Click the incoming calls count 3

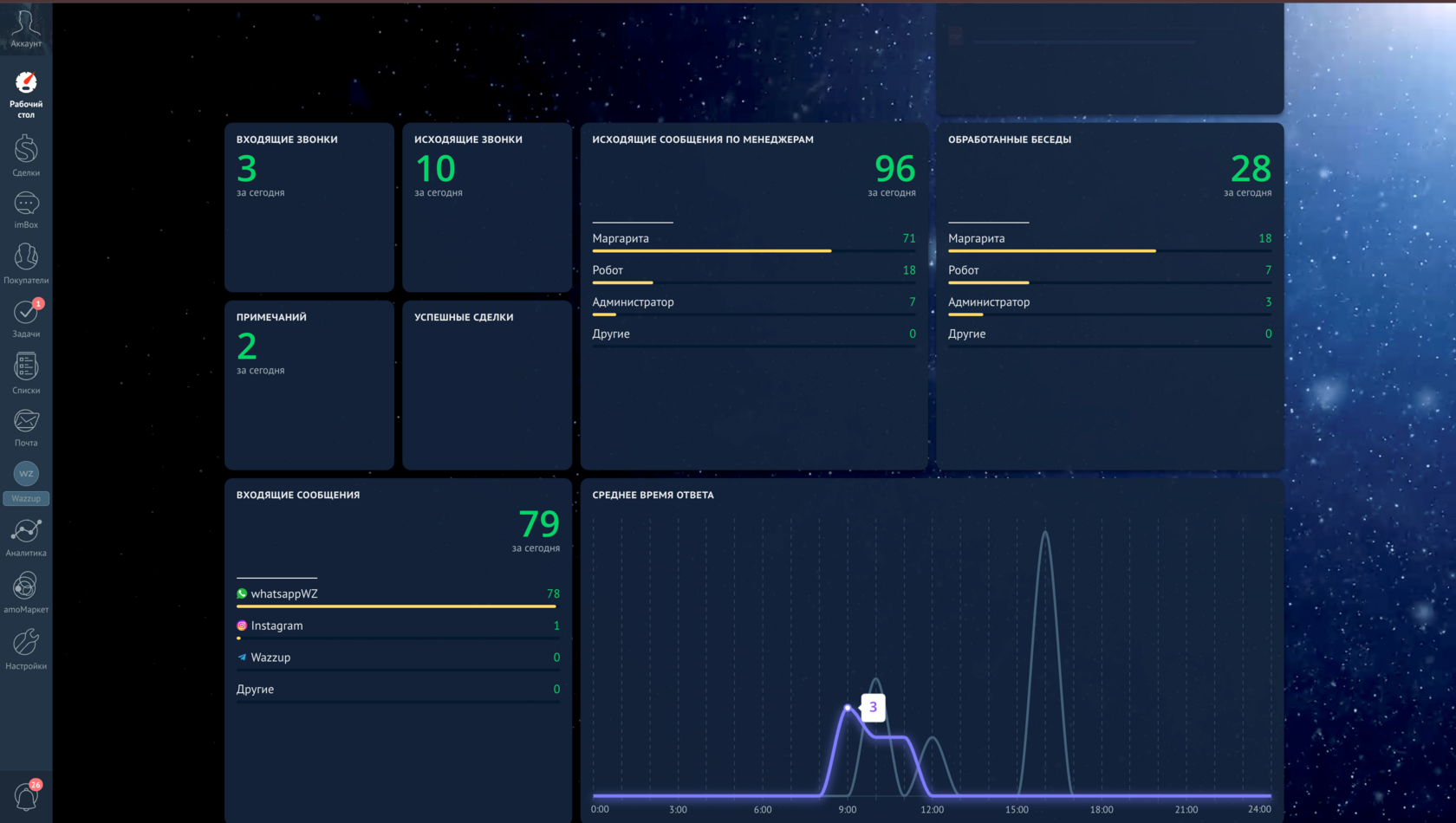tap(247, 168)
